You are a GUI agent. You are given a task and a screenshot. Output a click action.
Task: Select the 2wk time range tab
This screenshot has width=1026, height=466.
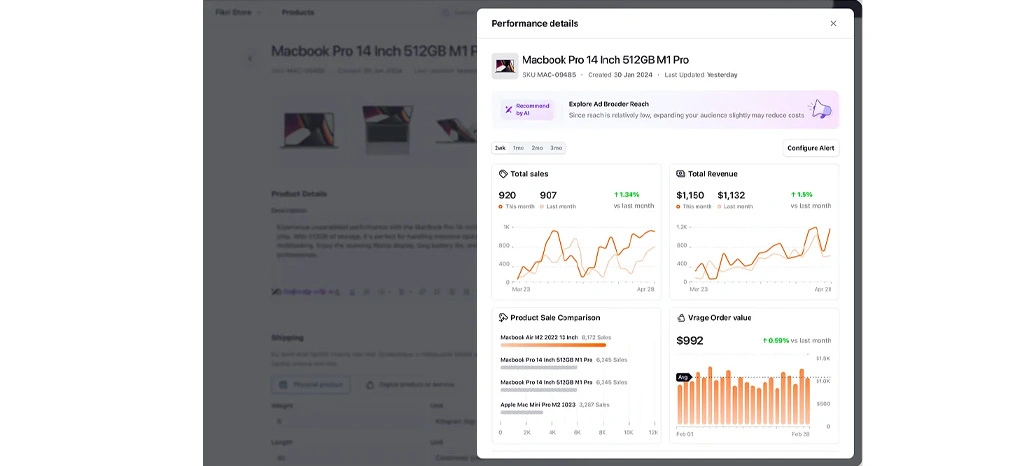(500, 148)
